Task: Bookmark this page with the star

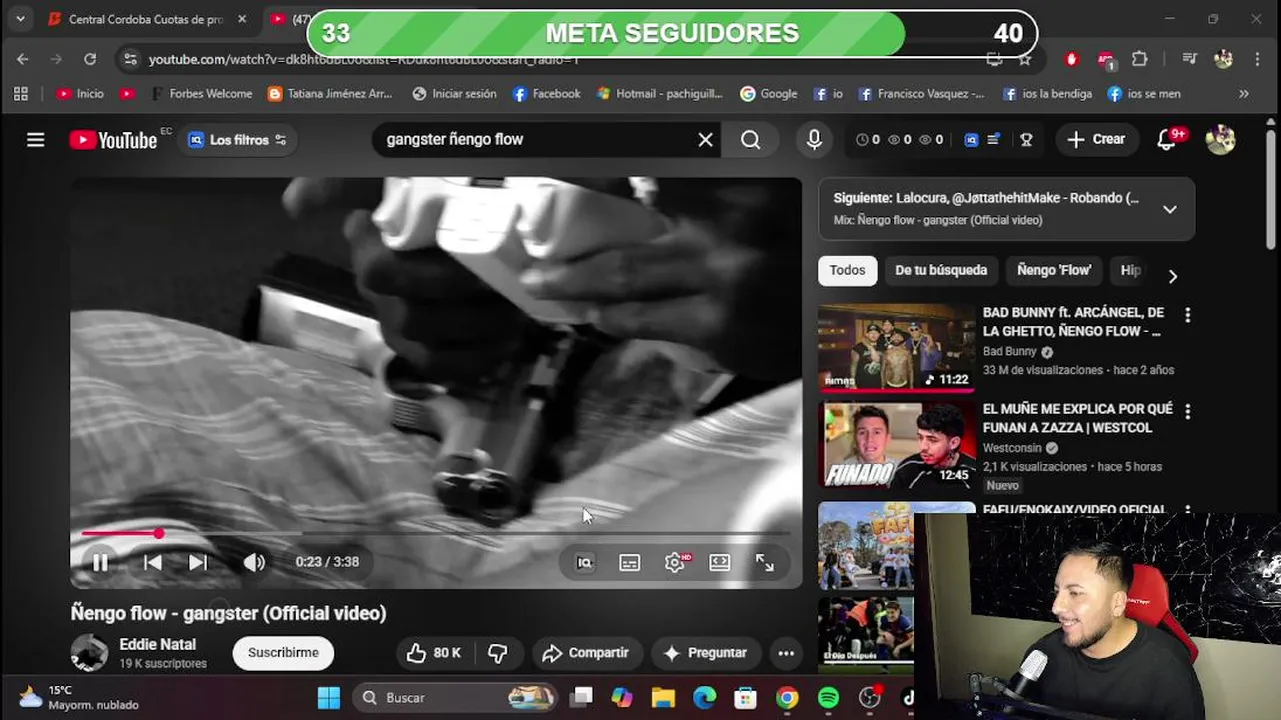Action: (1025, 60)
